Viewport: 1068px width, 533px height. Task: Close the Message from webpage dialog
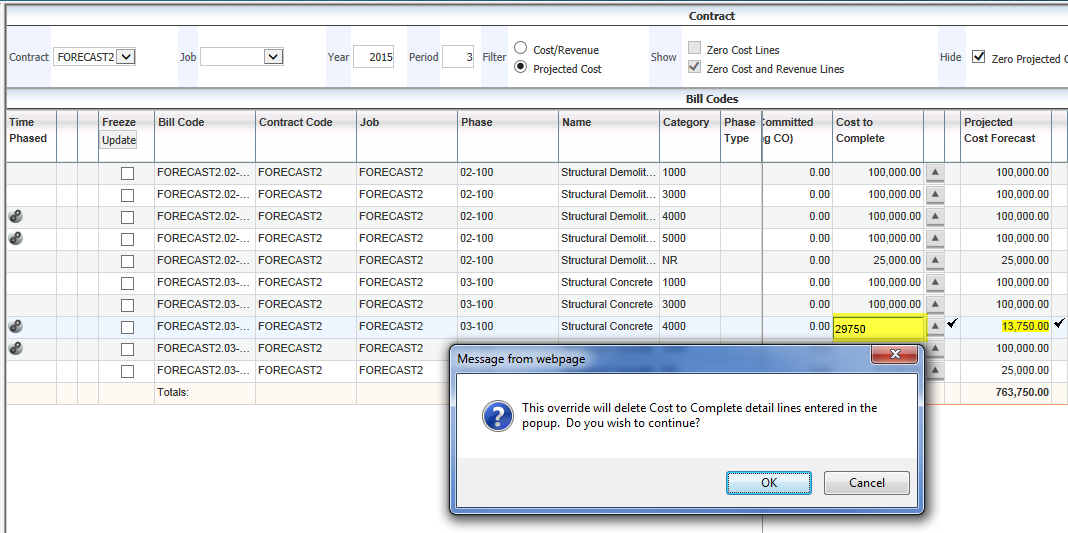[895, 355]
